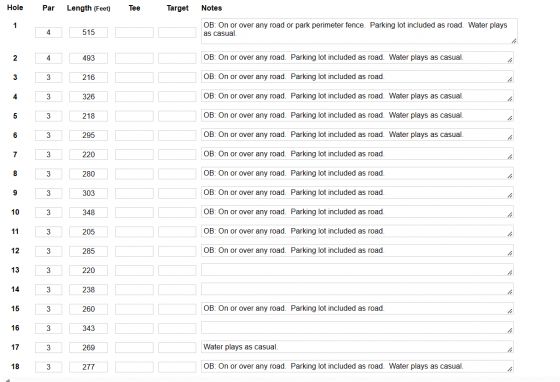Click the Target field for hole 16

[x=177, y=328]
